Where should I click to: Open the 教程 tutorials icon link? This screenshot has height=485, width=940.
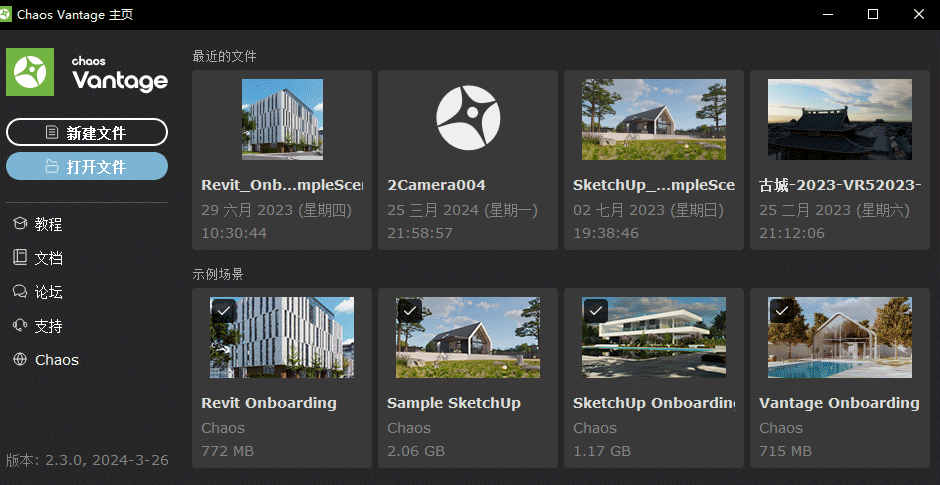tap(19, 224)
